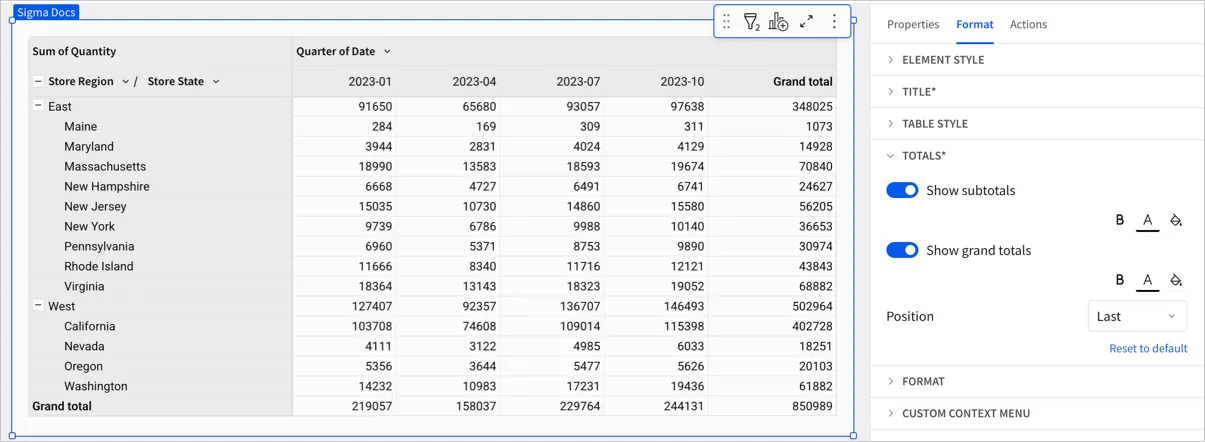1205x442 pixels.
Task: Open the Position dropdown set to Last
Action: [1137, 316]
